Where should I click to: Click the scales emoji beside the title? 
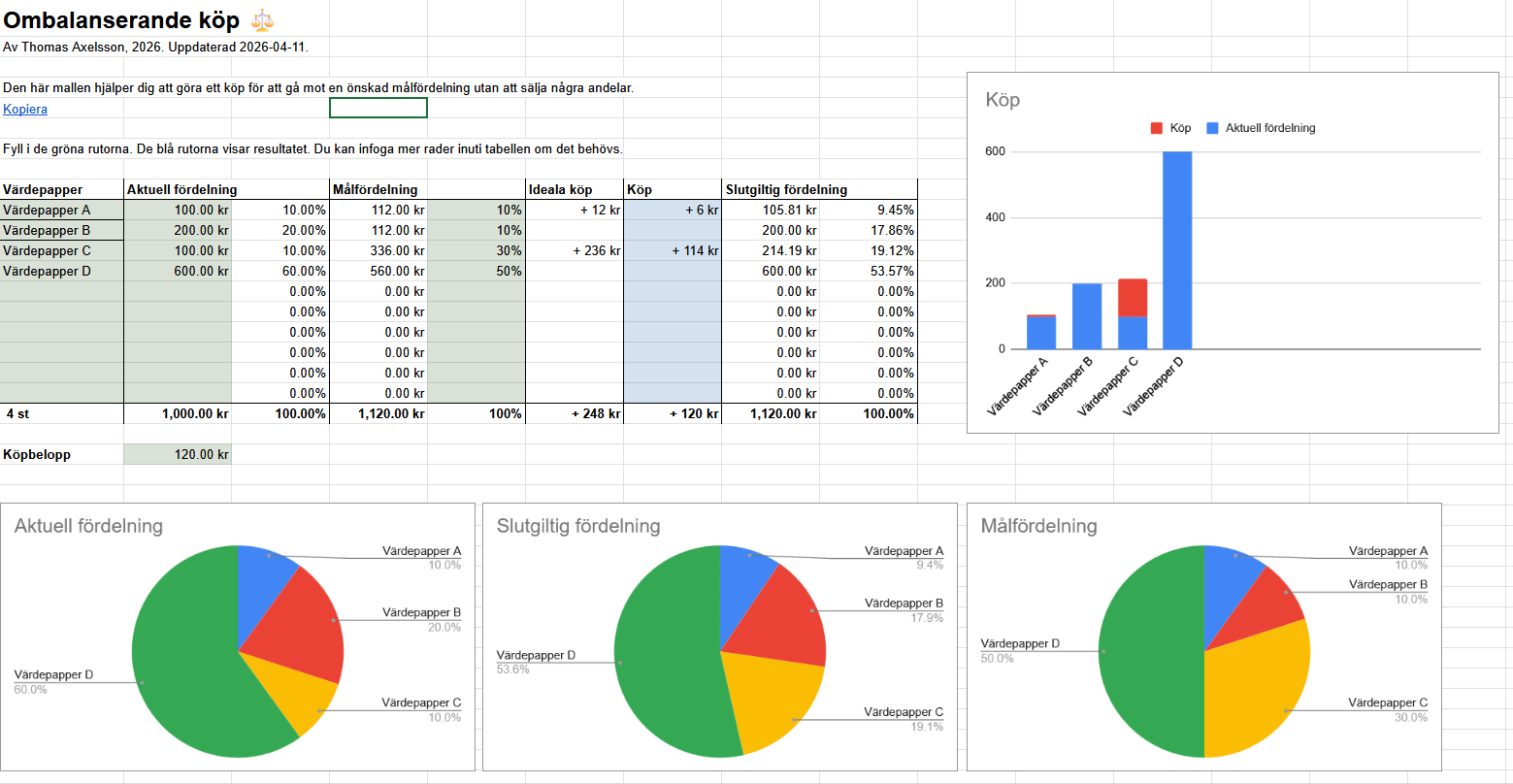(261, 19)
